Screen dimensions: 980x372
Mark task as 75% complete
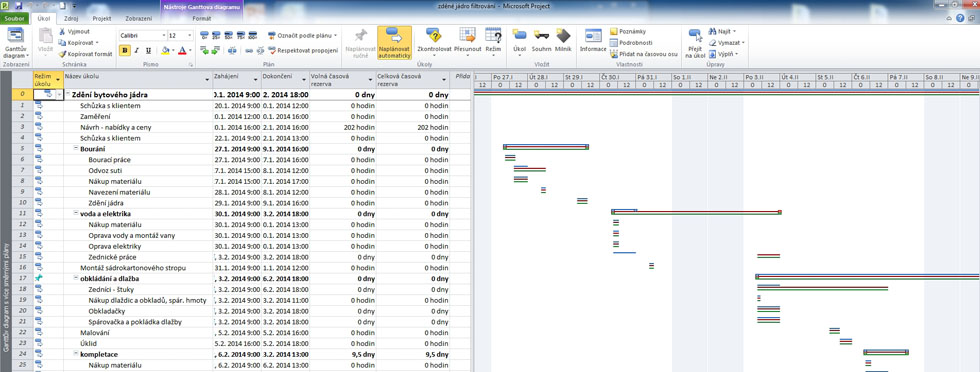point(241,36)
